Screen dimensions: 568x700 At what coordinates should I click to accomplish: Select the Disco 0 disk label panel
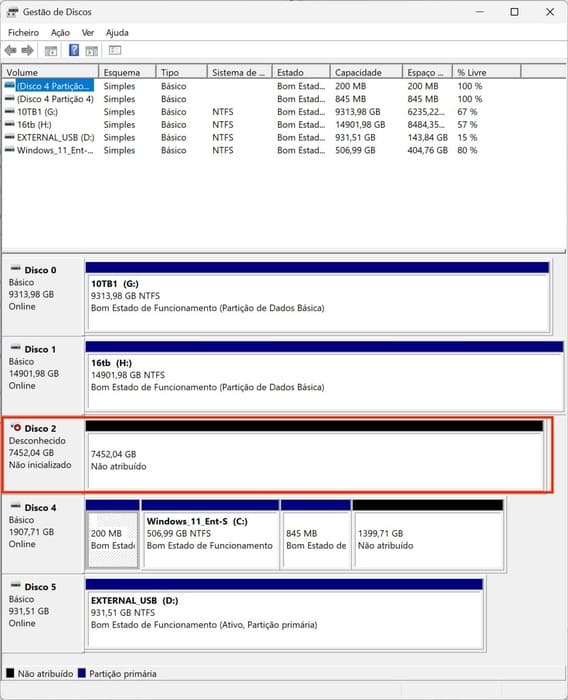[x=43, y=296]
